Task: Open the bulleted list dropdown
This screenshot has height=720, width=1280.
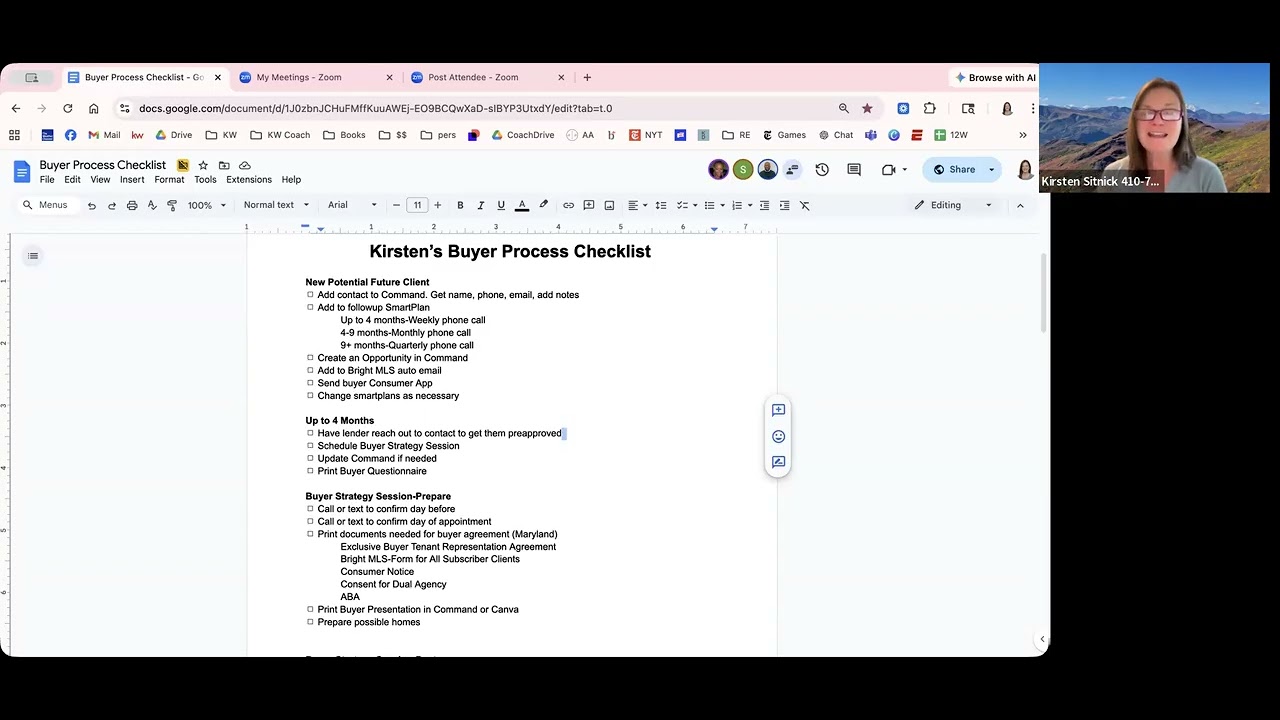Action: pos(713,205)
